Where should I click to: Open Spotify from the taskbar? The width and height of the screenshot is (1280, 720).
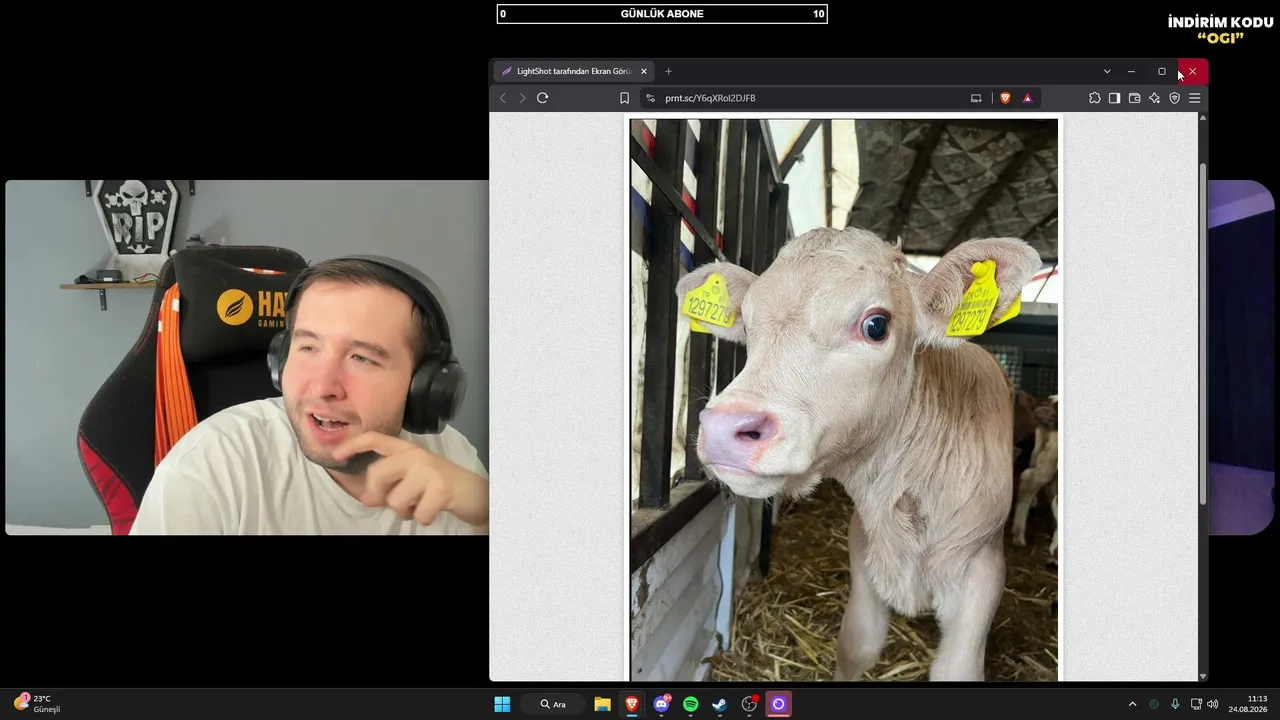coord(690,704)
